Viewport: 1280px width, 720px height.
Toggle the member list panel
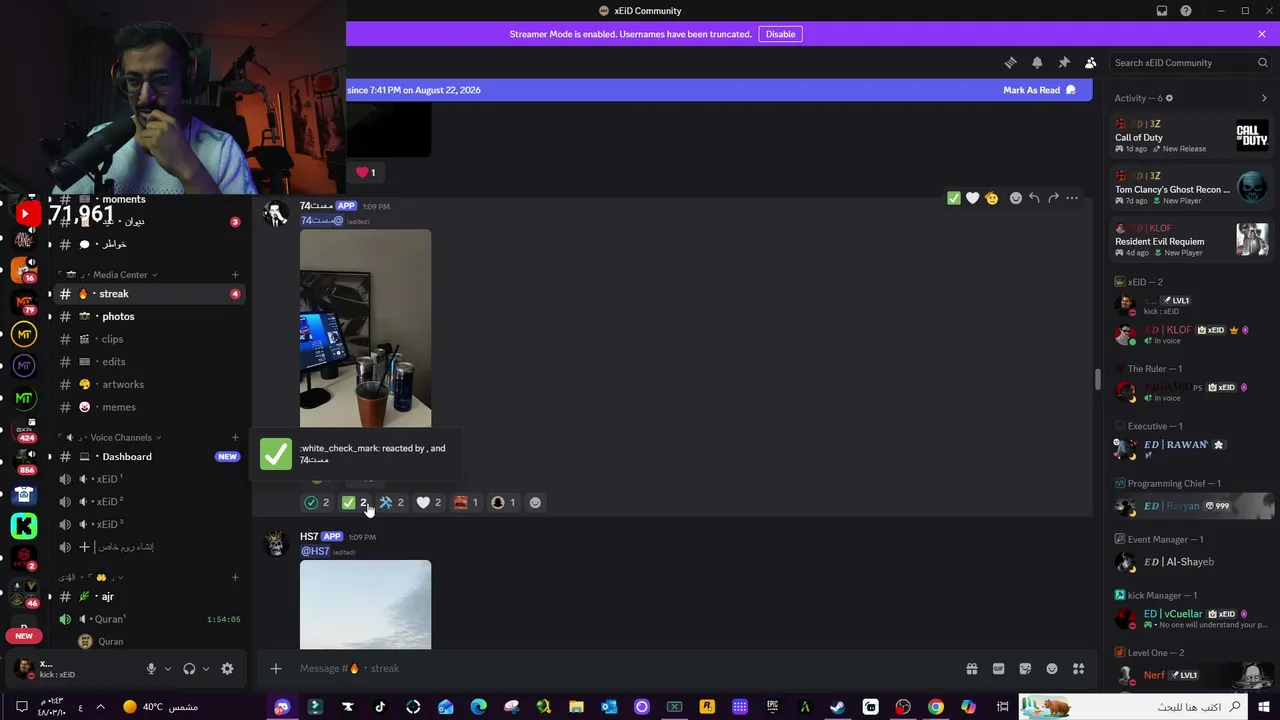tap(1091, 62)
